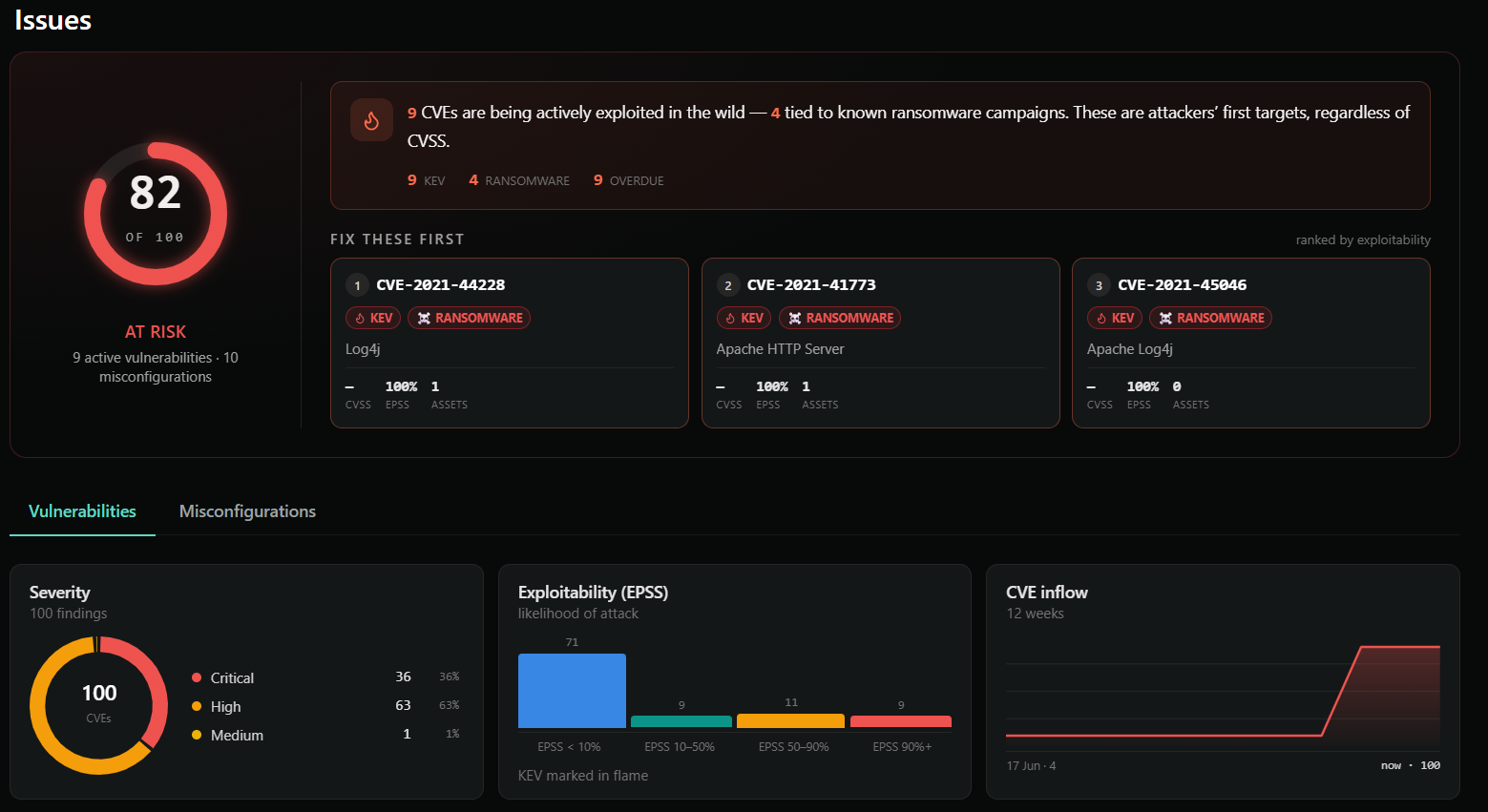Open the CVE-2021-41773 title
1488x812 pixels.
coord(811,285)
